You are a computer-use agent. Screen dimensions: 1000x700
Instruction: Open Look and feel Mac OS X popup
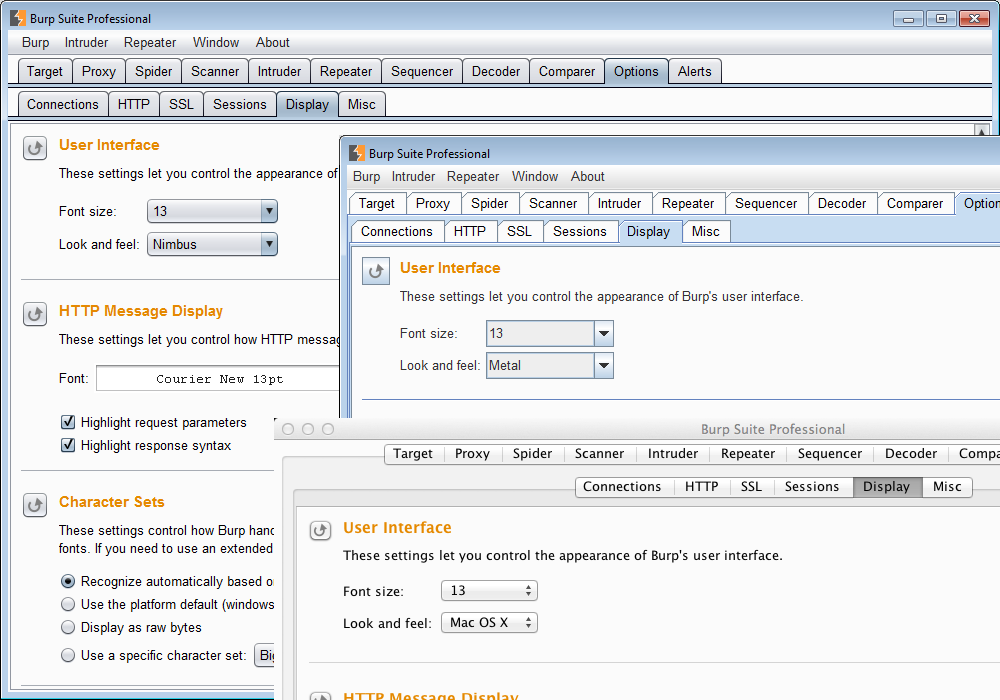point(489,623)
